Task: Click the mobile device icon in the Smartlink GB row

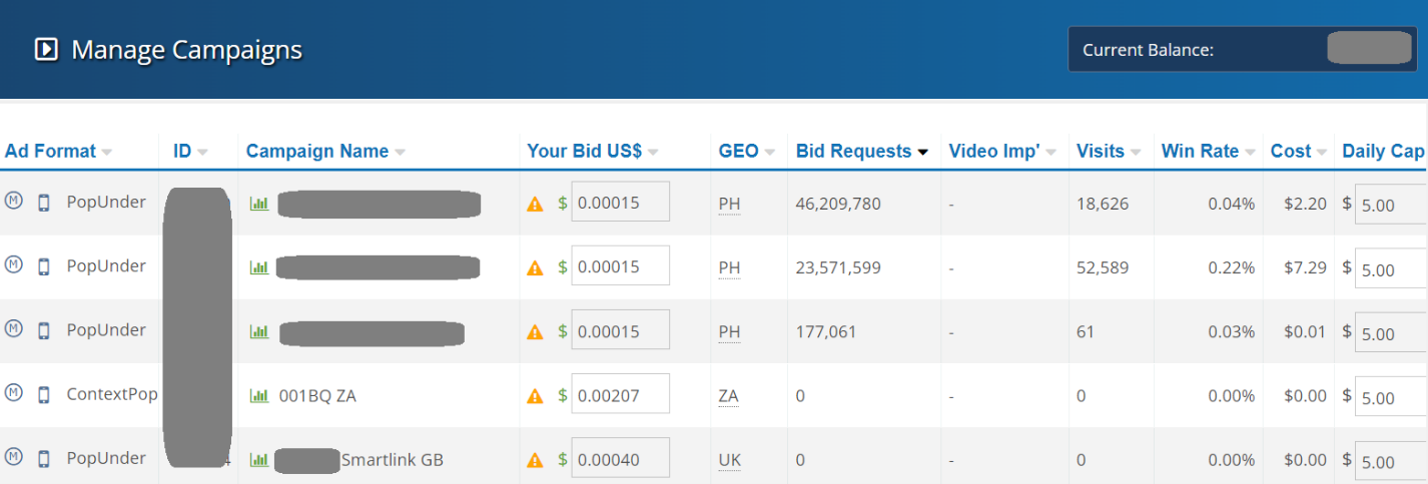Action: (43, 459)
